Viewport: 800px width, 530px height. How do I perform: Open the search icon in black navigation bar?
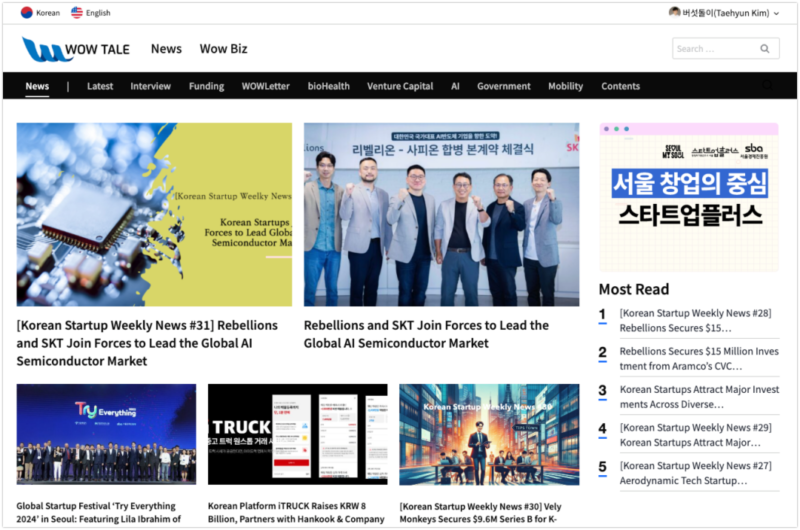coord(767,85)
